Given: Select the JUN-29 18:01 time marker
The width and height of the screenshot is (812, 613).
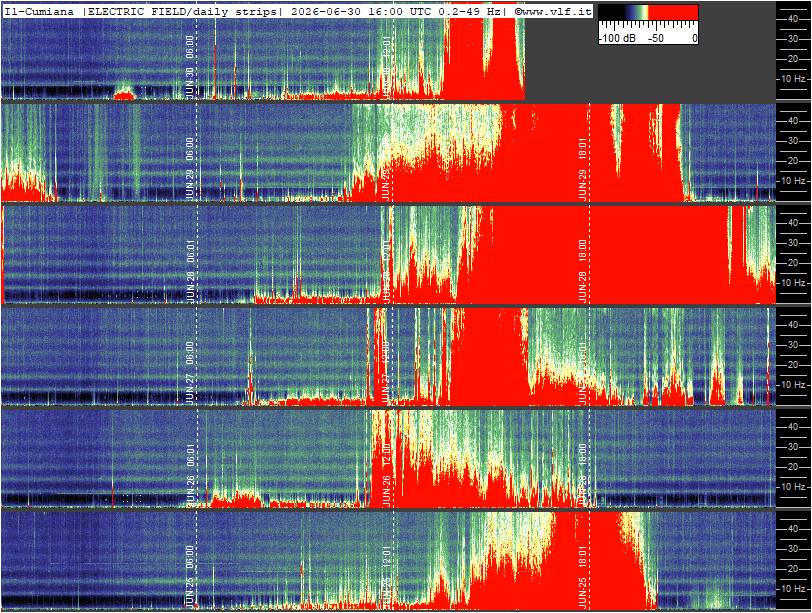Looking at the screenshot, I should 583,169.
